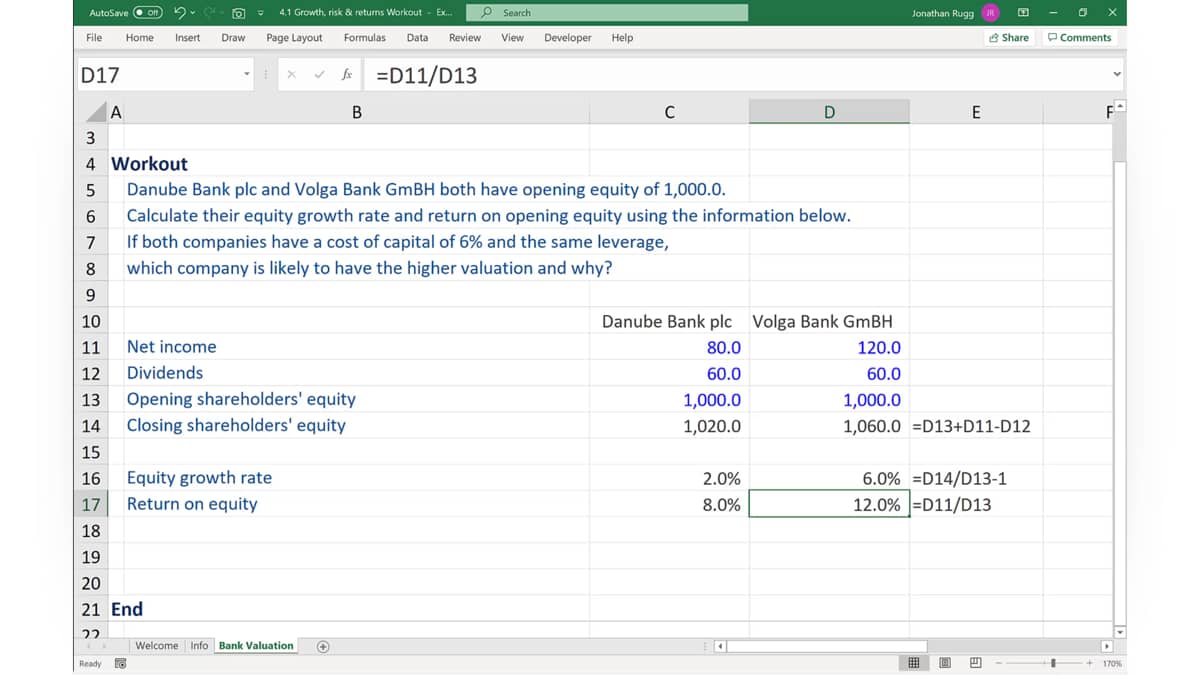Open the File menu
1200x675 pixels.
click(x=94, y=38)
